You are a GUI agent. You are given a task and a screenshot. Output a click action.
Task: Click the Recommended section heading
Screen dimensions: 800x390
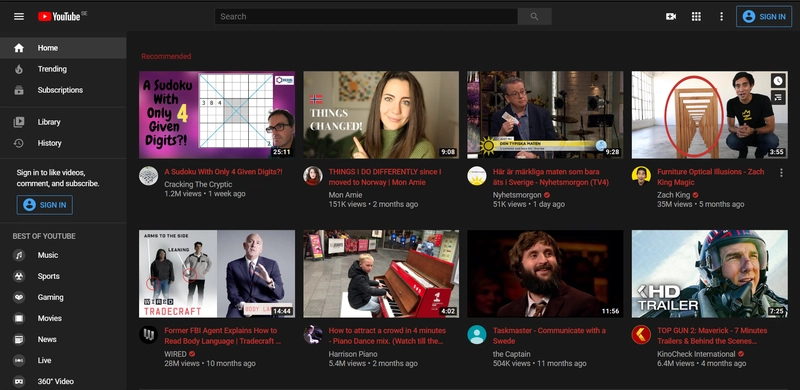[166, 56]
